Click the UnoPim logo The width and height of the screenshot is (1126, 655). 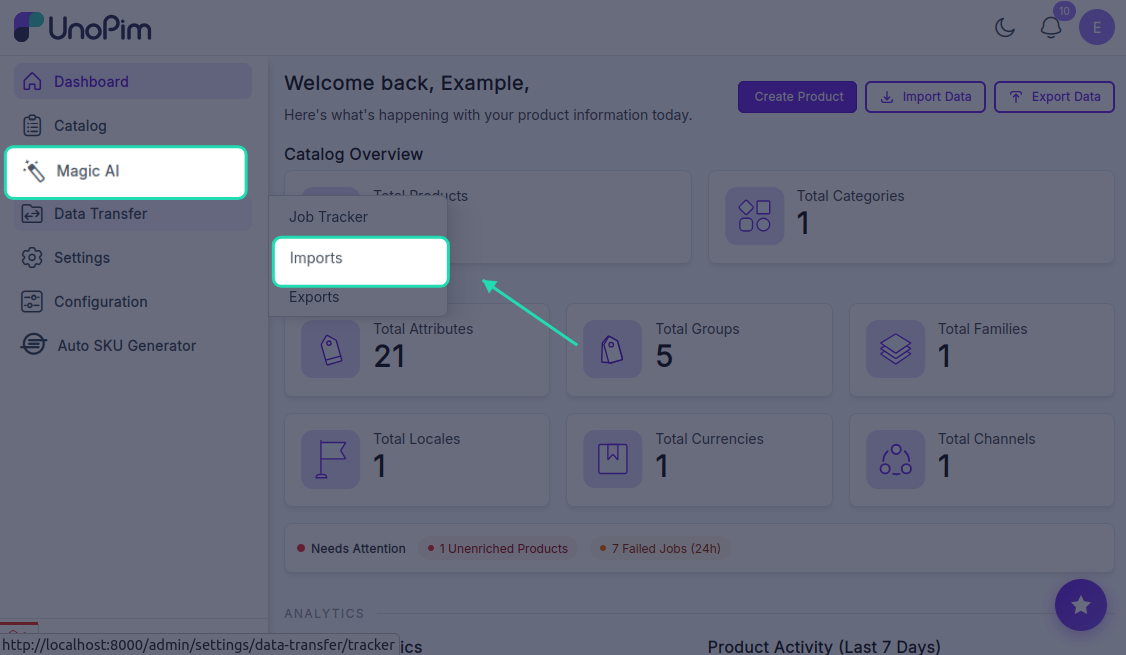tap(83, 28)
